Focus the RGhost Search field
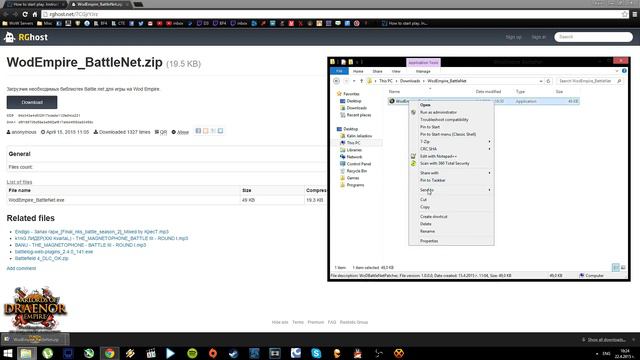640x360 pixels. (593, 37)
